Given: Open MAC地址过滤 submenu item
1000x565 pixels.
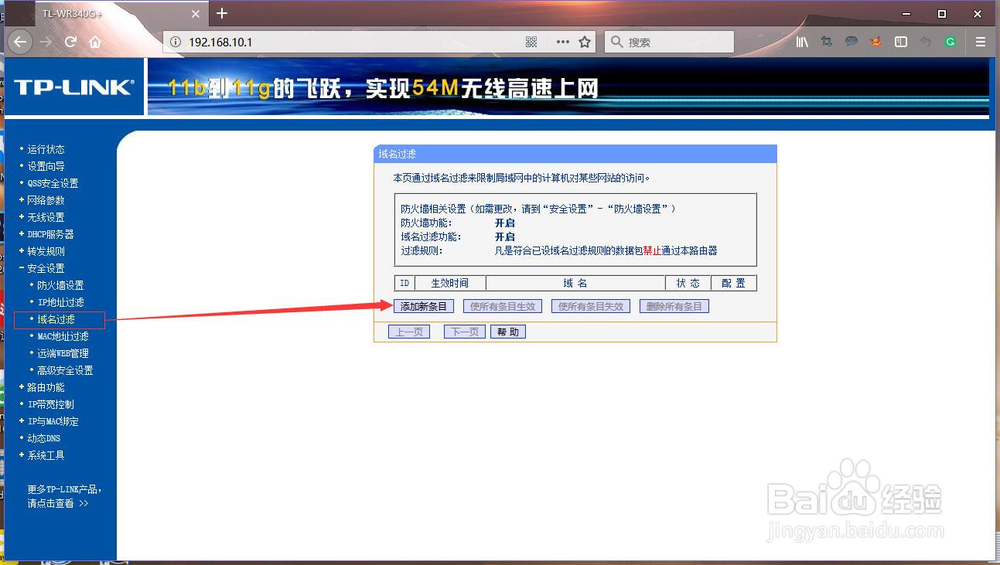Looking at the screenshot, I should click(62, 337).
